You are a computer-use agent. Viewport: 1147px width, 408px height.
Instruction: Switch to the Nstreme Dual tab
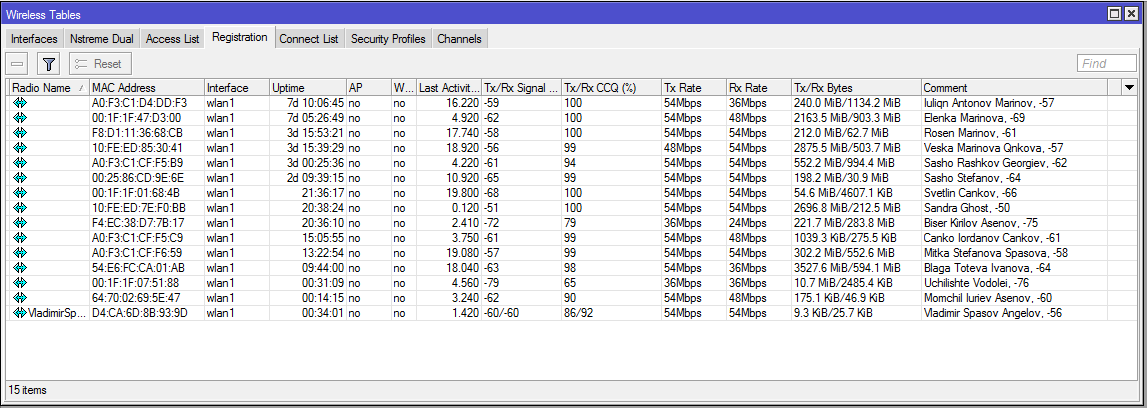pyautogui.click(x=102, y=39)
